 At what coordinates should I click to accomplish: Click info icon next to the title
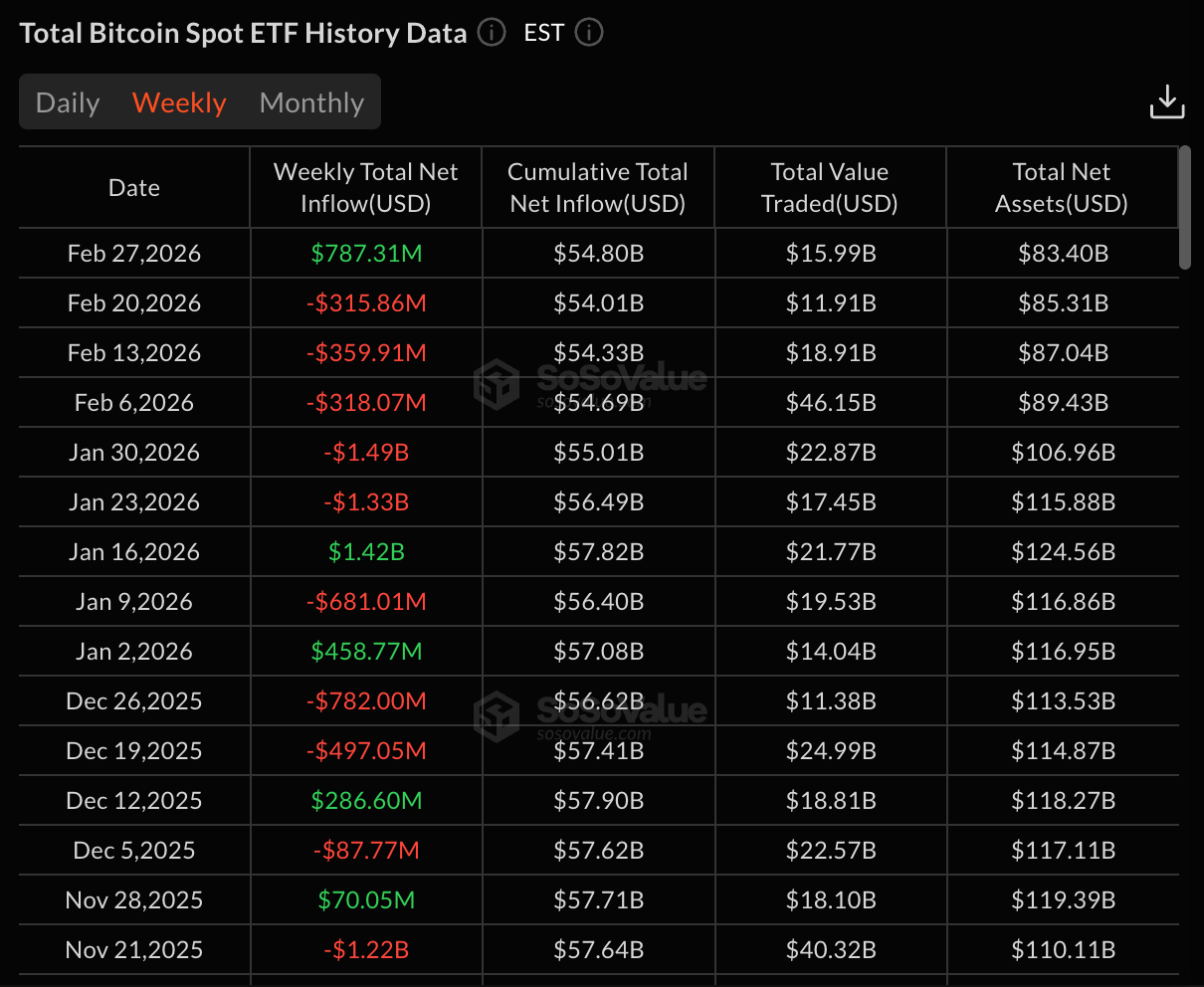click(492, 33)
